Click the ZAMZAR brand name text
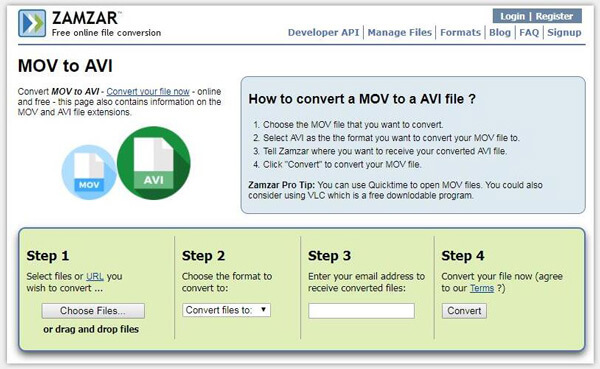The width and height of the screenshot is (600, 369). [86, 18]
